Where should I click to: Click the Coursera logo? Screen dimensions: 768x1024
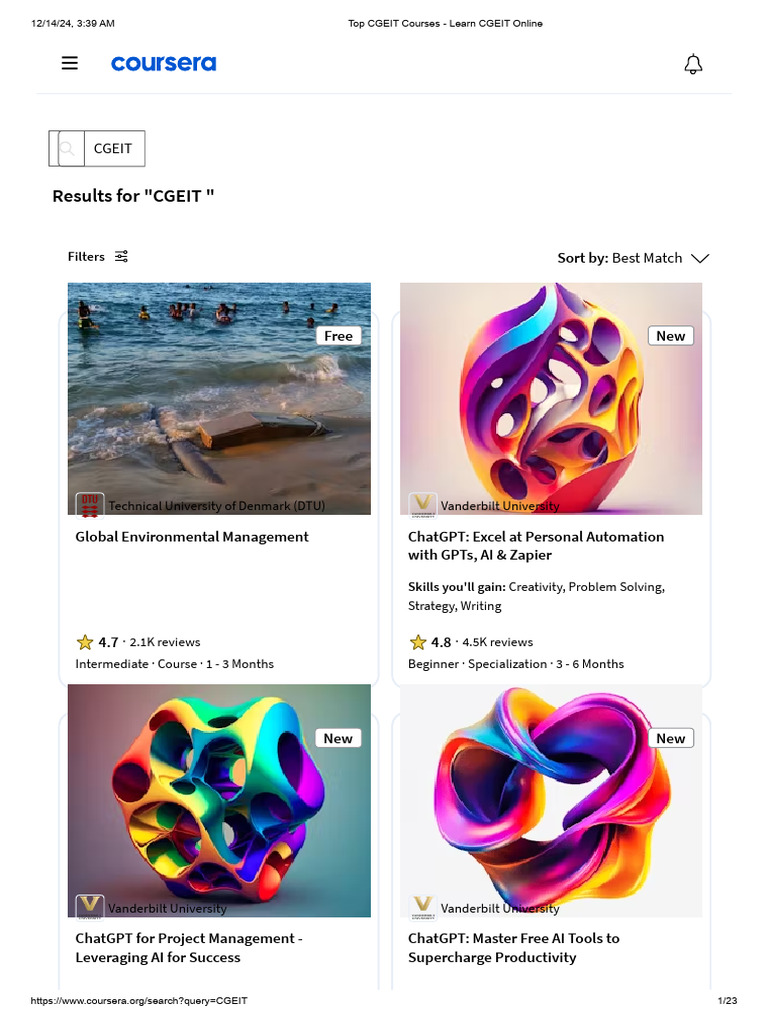pyautogui.click(x=163, y=63)
